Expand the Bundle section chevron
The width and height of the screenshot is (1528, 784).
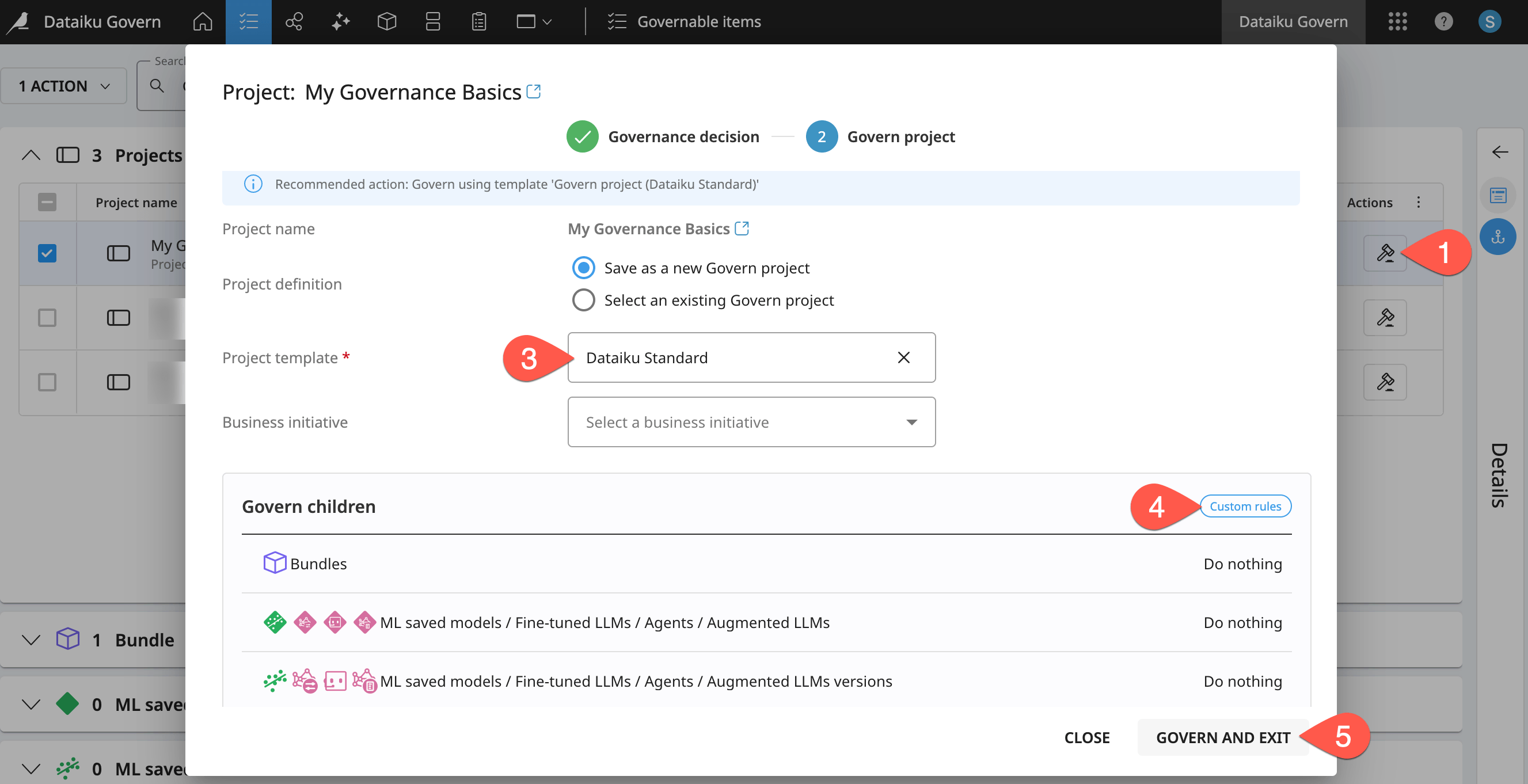click(31, 640)
